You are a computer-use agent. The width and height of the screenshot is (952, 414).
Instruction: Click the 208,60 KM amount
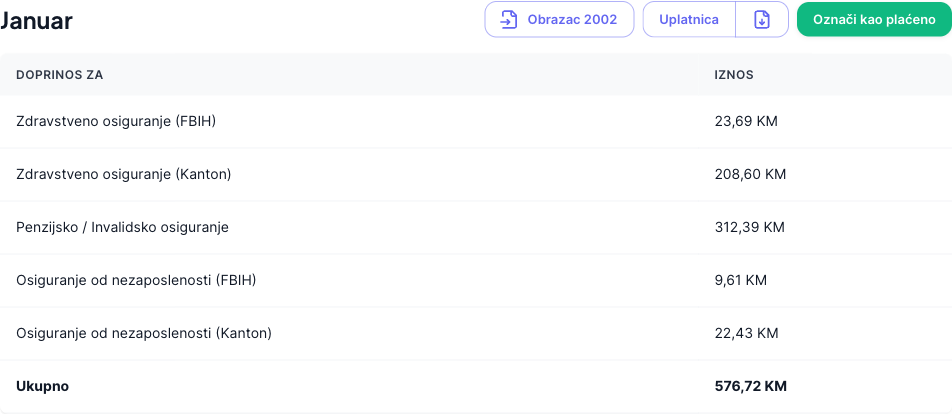pyautogui.click(x=750, y=174)
